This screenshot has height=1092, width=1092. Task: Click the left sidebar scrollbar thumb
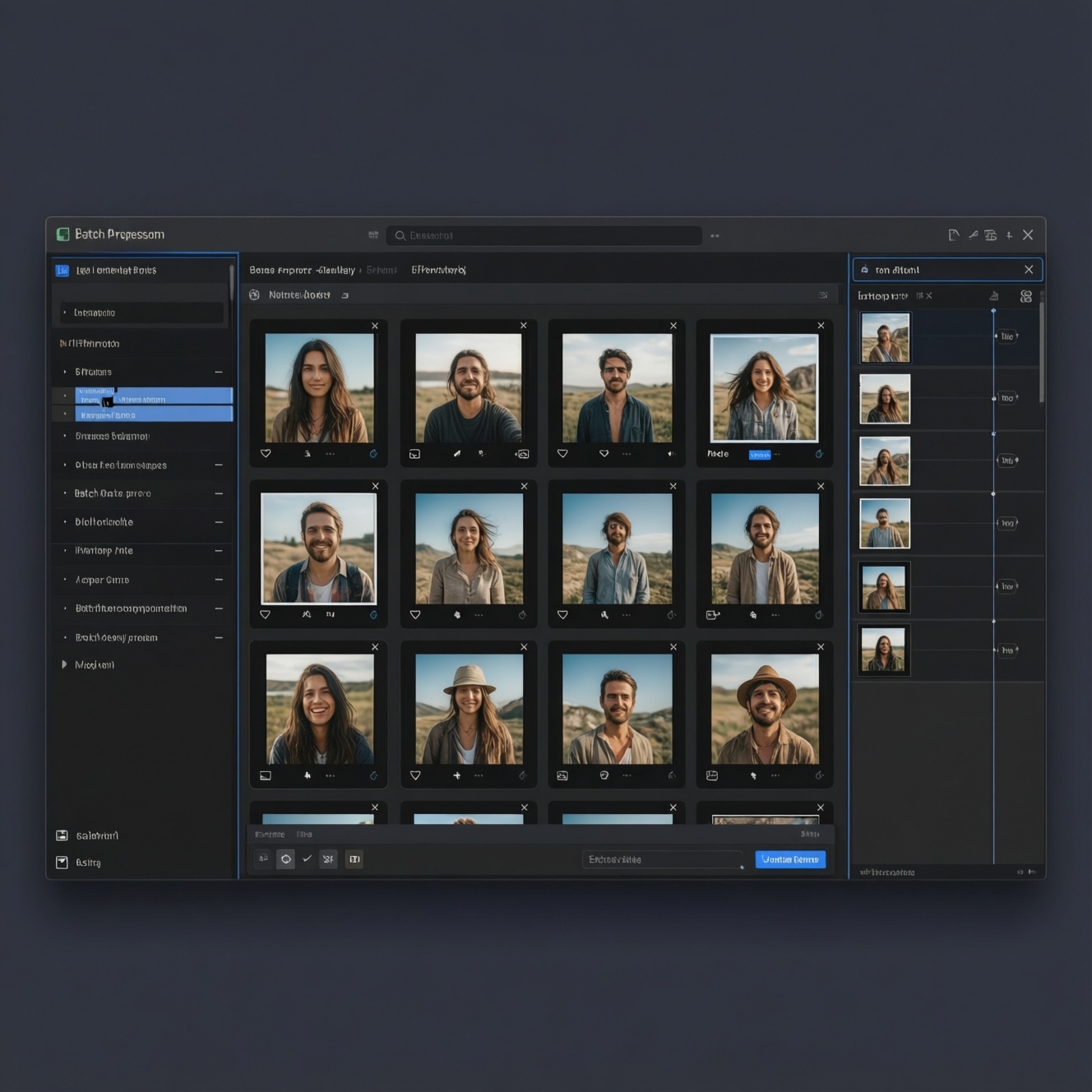[x=232, y=282]
